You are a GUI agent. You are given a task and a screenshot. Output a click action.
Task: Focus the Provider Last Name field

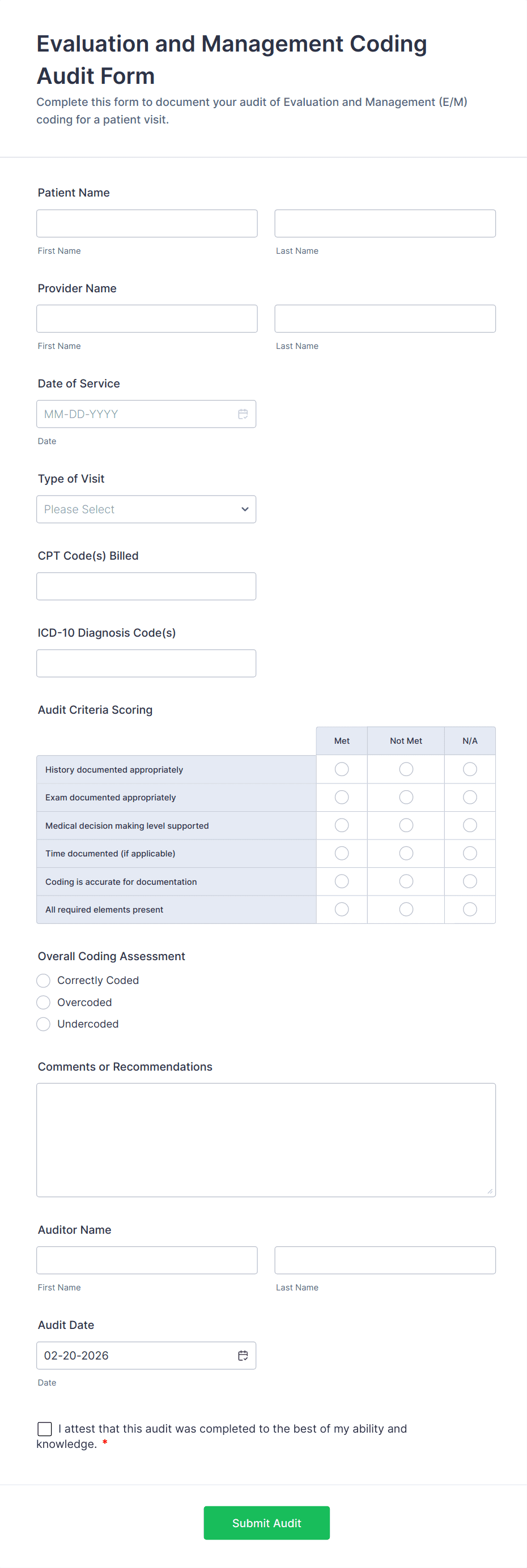point(385,319)
